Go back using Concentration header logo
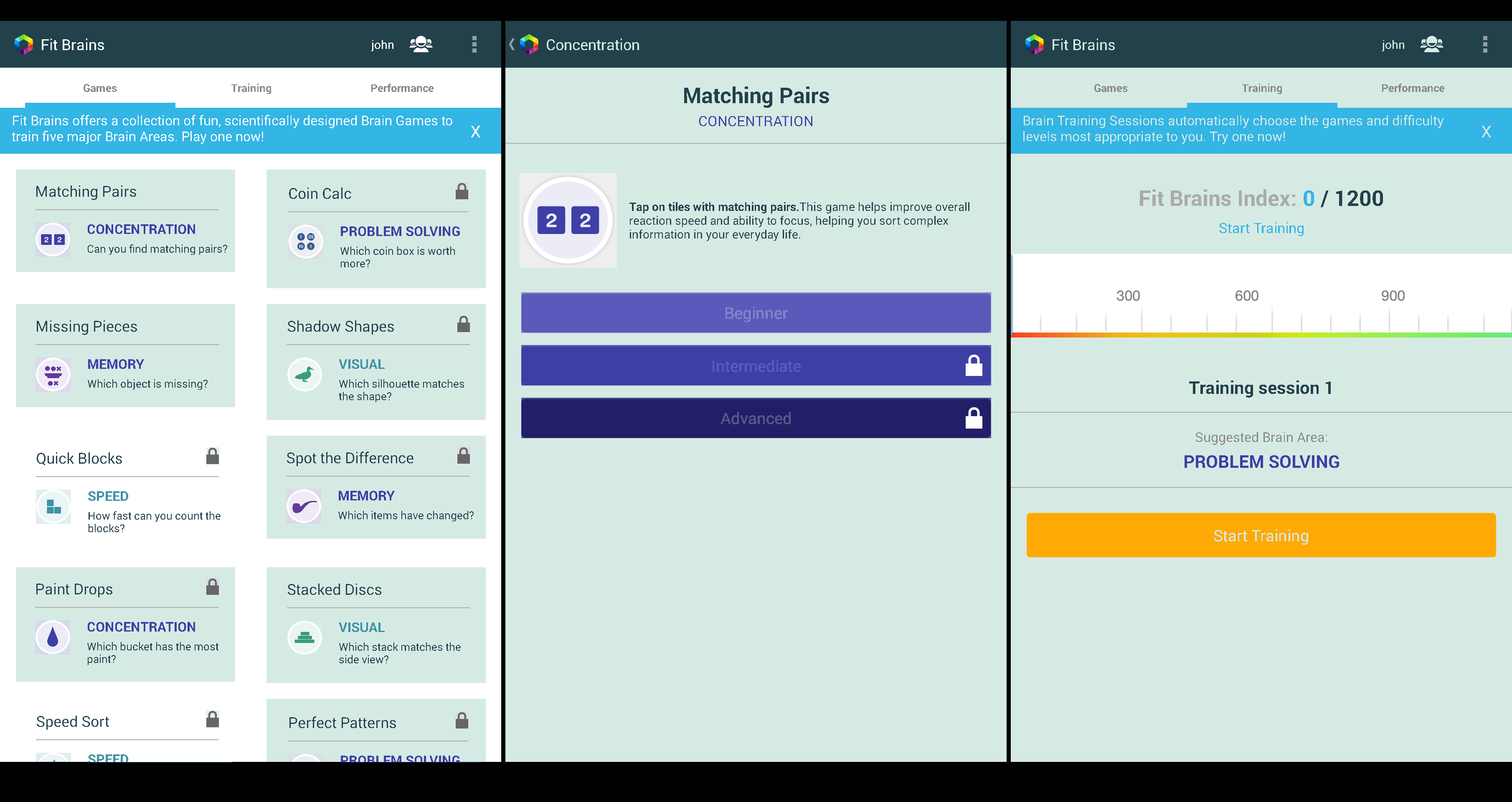1512x802 pixels. click(x=529, y=45)
